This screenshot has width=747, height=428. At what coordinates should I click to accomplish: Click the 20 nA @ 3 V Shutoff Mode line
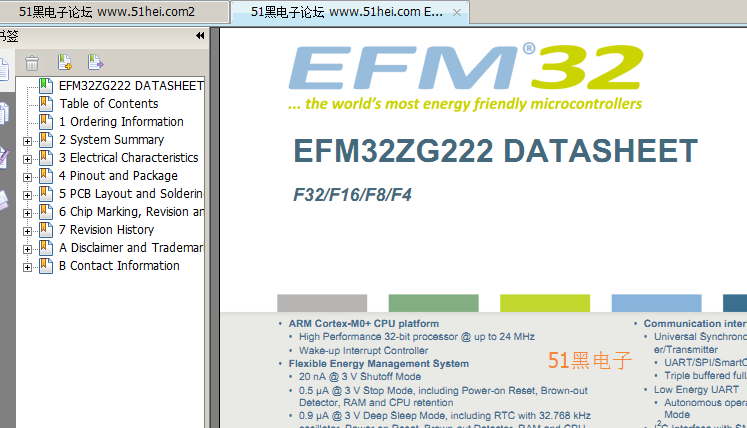(360, 377)
